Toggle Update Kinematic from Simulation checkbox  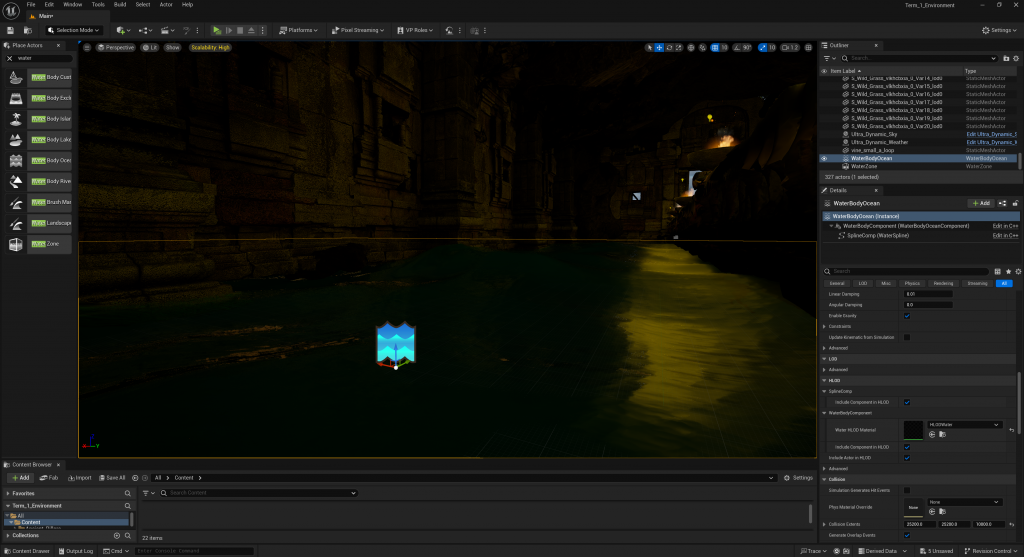906,338
